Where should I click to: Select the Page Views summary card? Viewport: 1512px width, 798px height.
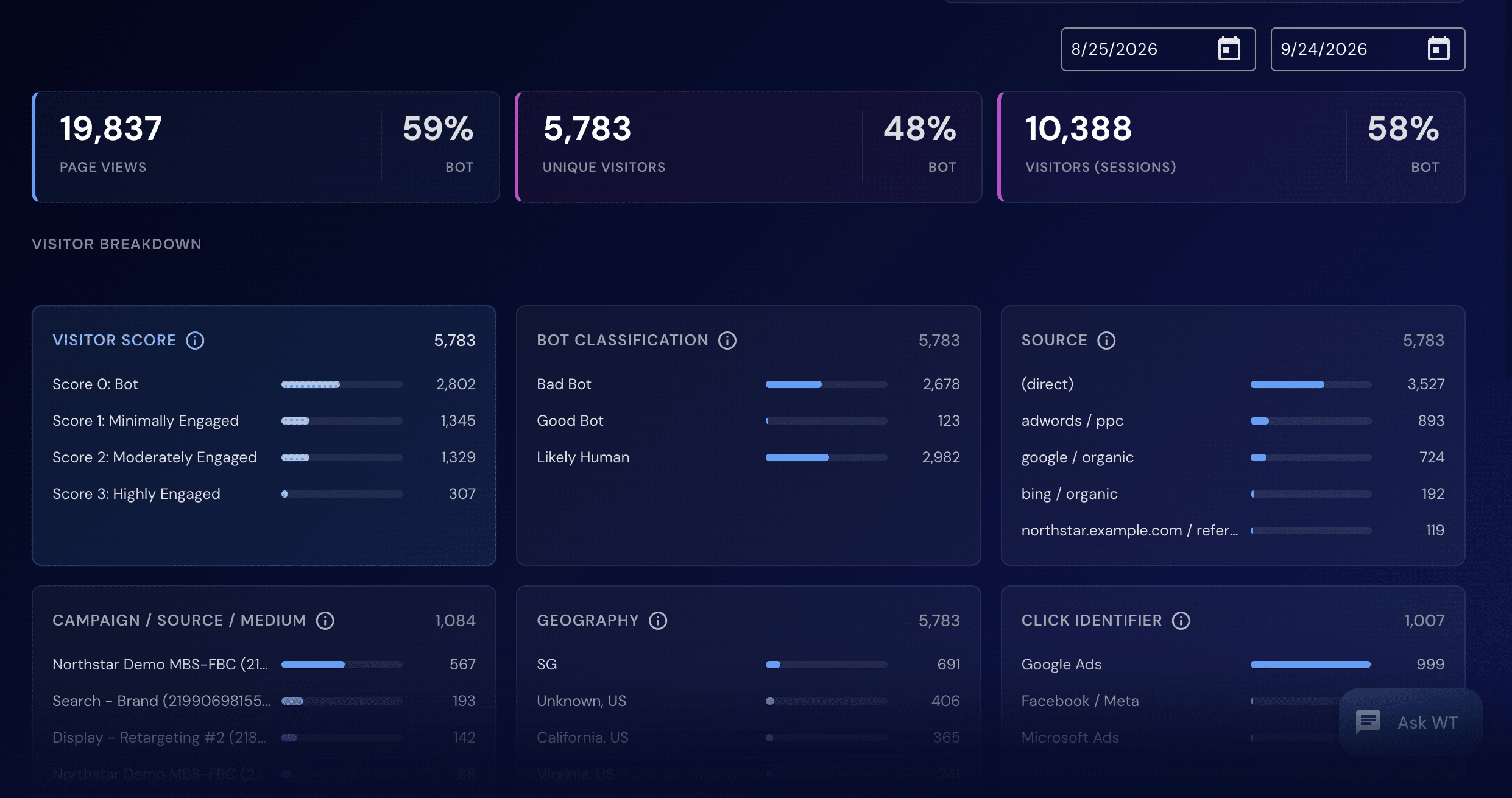266,147
